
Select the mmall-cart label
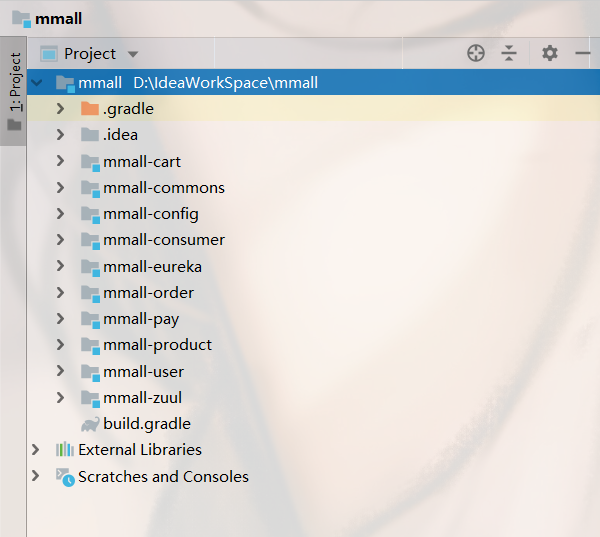coord(142,162)
